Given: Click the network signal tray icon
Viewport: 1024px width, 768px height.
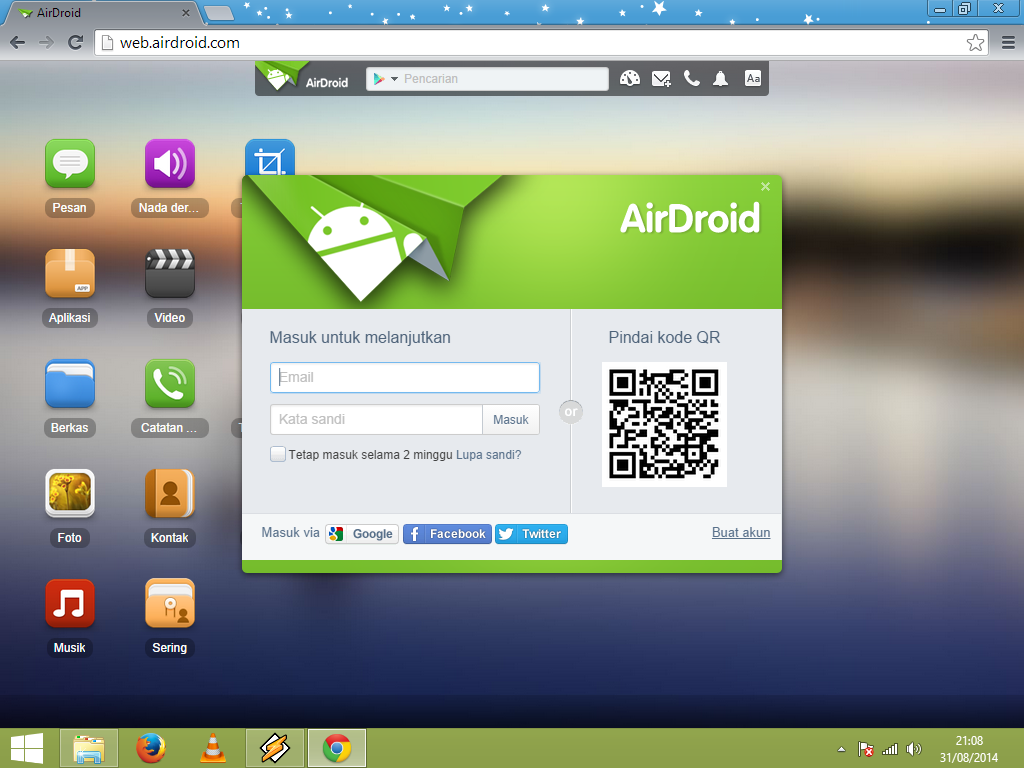Looking at the screenshot, I should pos(889,749).
